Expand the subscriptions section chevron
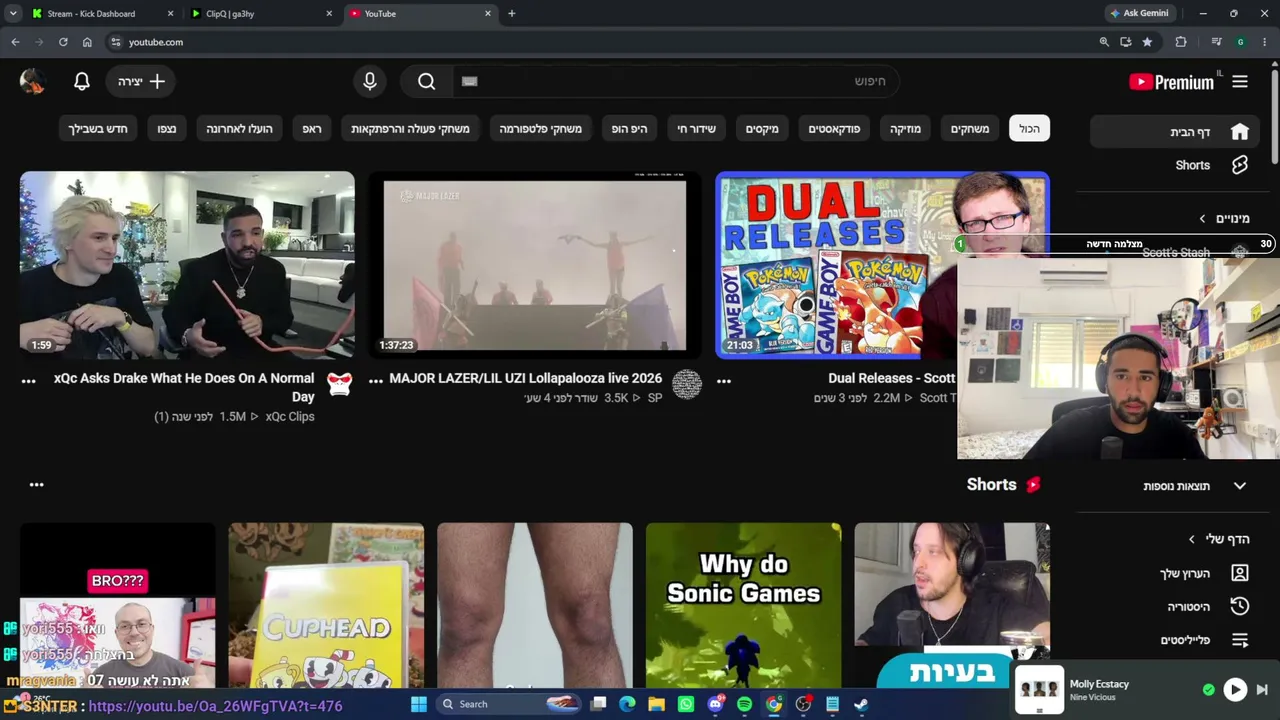Image resolution: width=1280 pixels, height=720 pixels. click(x=1202, y=218)
